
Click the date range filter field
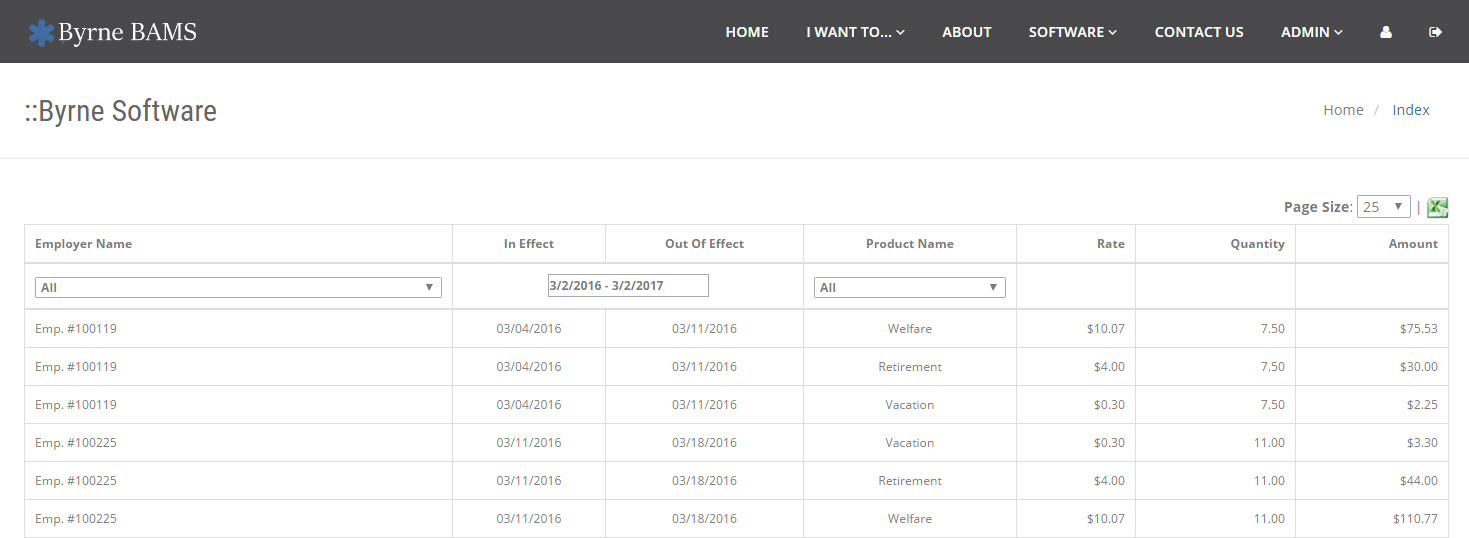click(628, 285)
